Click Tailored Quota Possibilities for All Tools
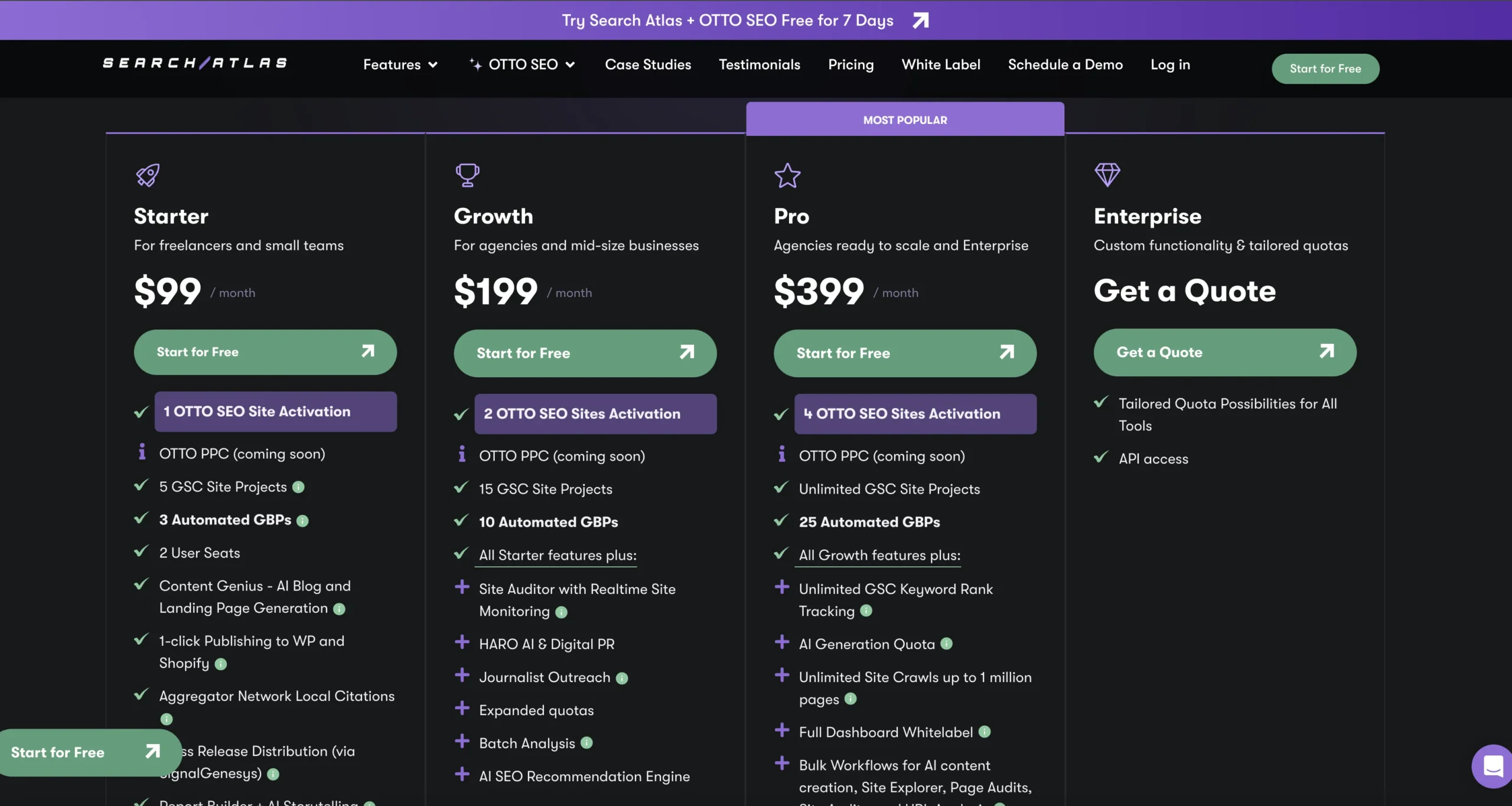The height and width of the screenshot is (806, 1512). 1227,415
